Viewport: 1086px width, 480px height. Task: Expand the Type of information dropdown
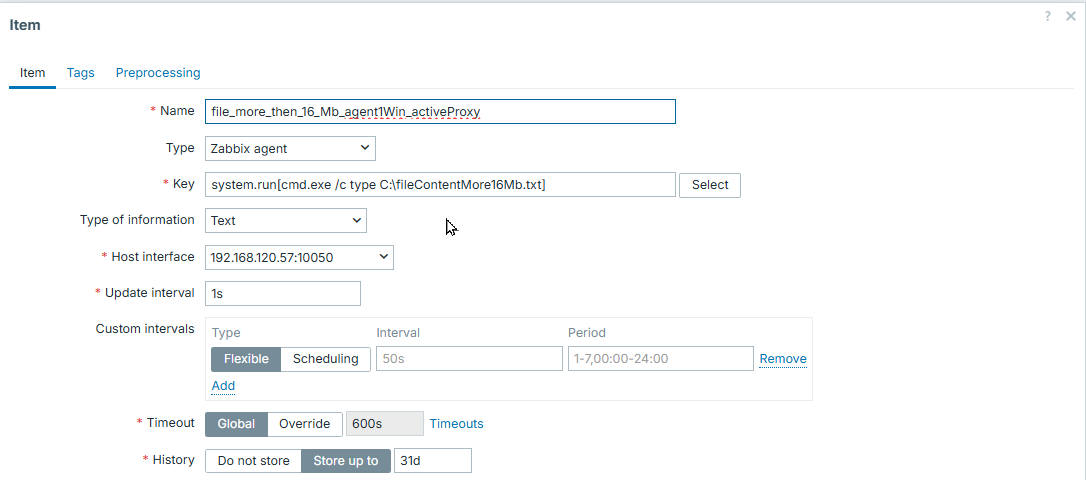(x=286, y=220)
